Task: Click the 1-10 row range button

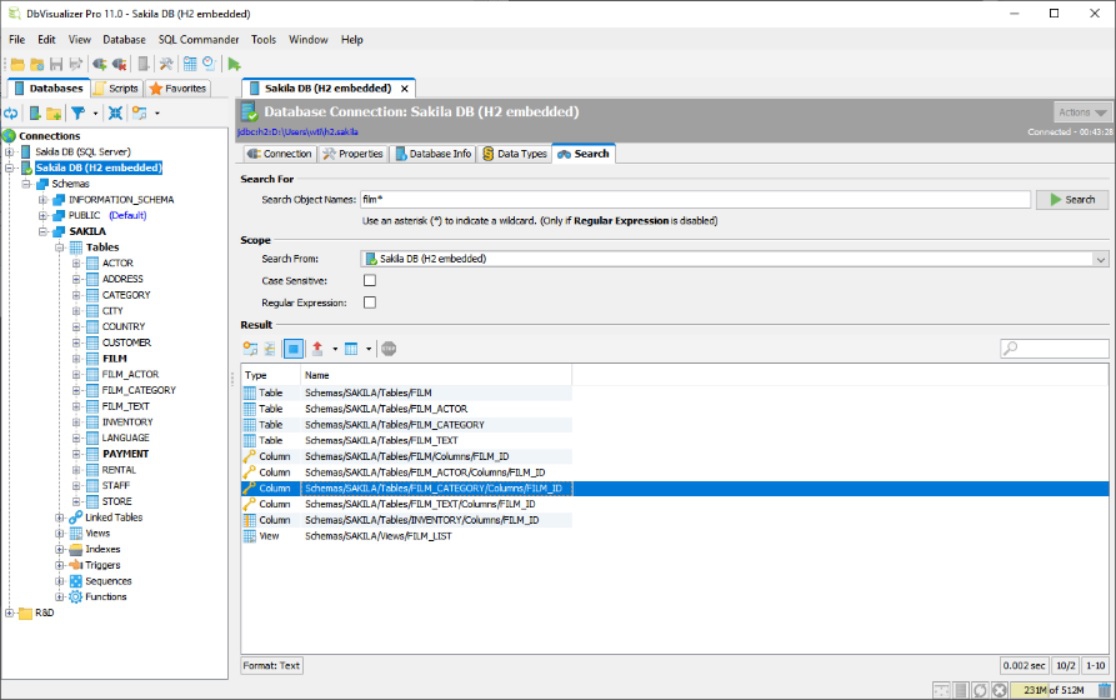Action: [1095, 666]
